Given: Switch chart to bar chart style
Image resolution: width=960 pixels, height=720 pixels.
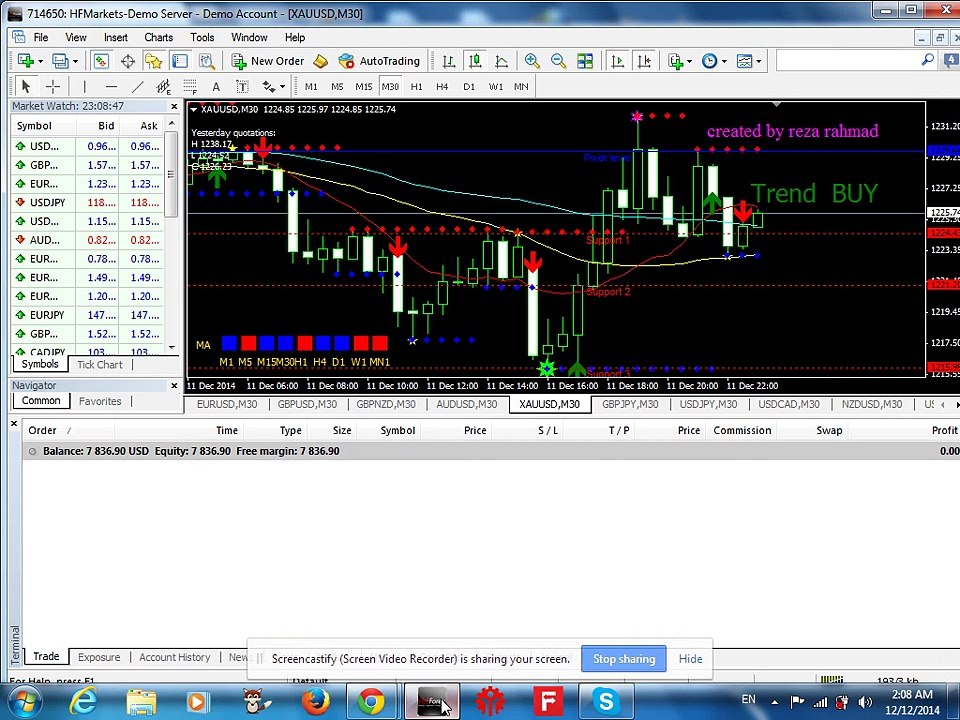Looking at the screenshot, I should click(449, 61).
